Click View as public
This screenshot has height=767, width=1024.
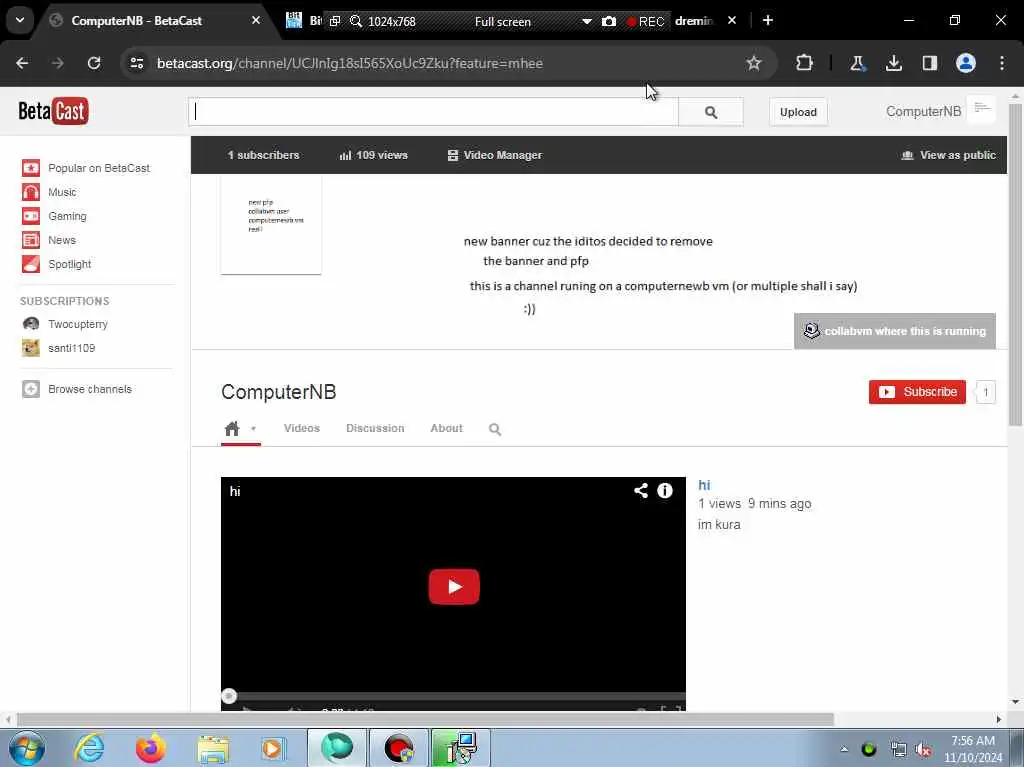coord(948,155)
